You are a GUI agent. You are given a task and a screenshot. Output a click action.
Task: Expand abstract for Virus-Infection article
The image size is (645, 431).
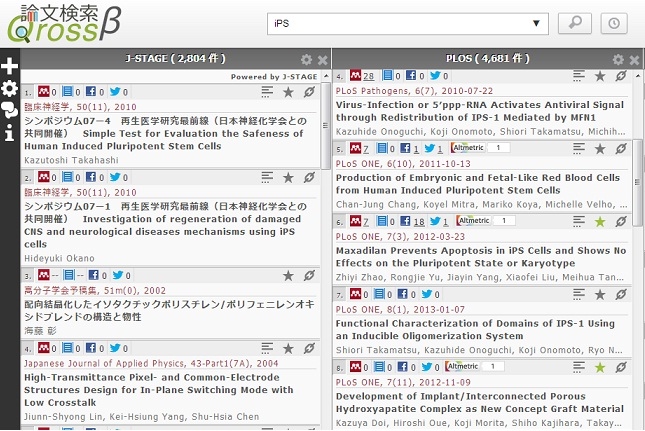[579, 76]
